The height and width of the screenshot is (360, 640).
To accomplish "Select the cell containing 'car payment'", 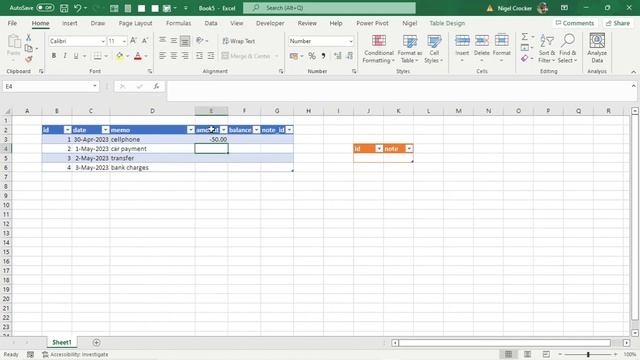I will (152, 149).
